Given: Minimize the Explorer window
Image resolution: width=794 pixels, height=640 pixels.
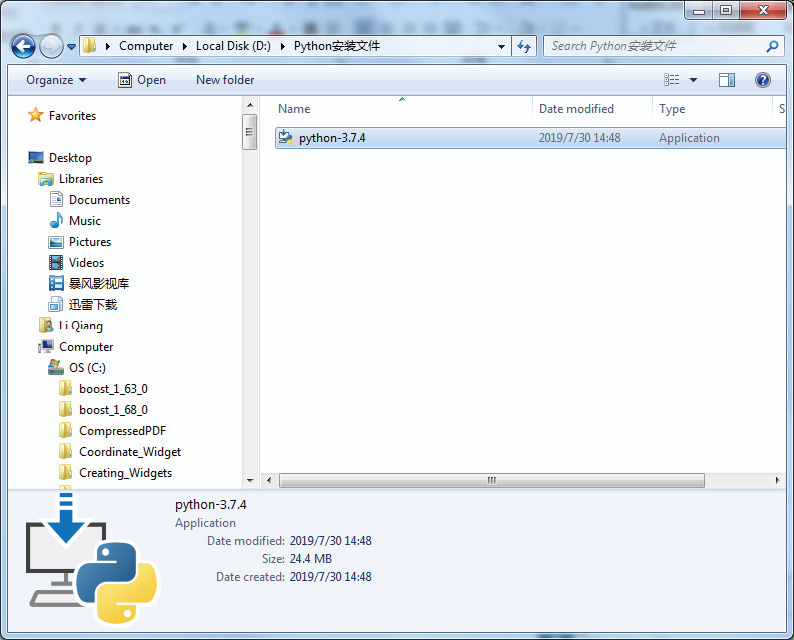Looking at the screenshot, I should click(699, 10).
